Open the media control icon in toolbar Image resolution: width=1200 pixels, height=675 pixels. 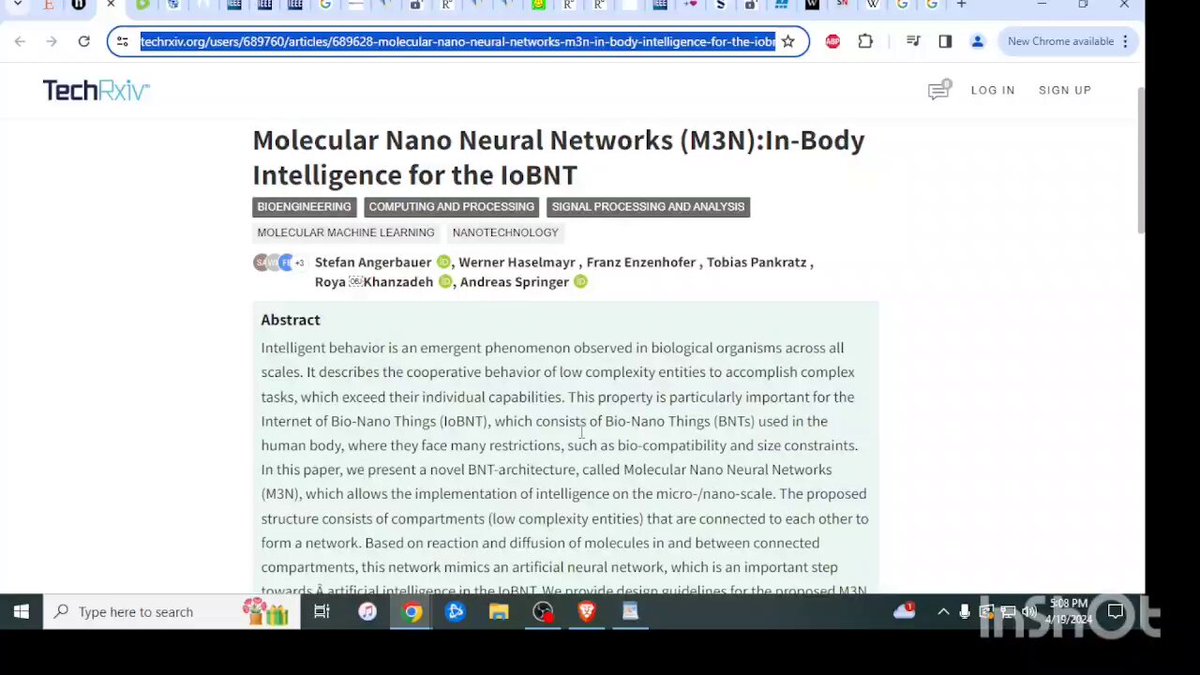click(x=912, y=42)
